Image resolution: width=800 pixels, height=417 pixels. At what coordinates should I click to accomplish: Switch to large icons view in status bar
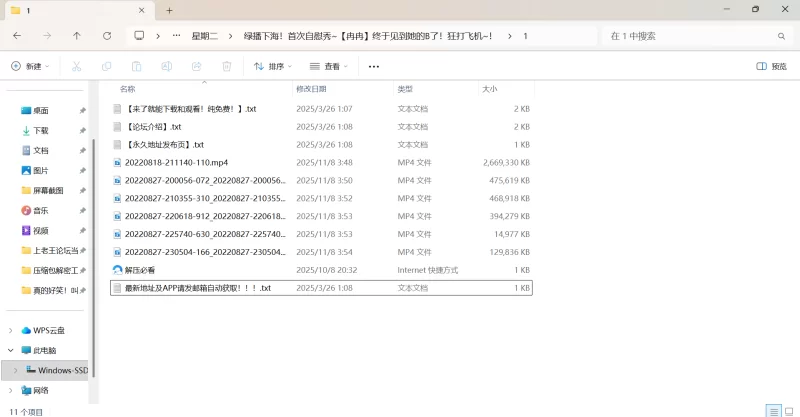(787, 410)
